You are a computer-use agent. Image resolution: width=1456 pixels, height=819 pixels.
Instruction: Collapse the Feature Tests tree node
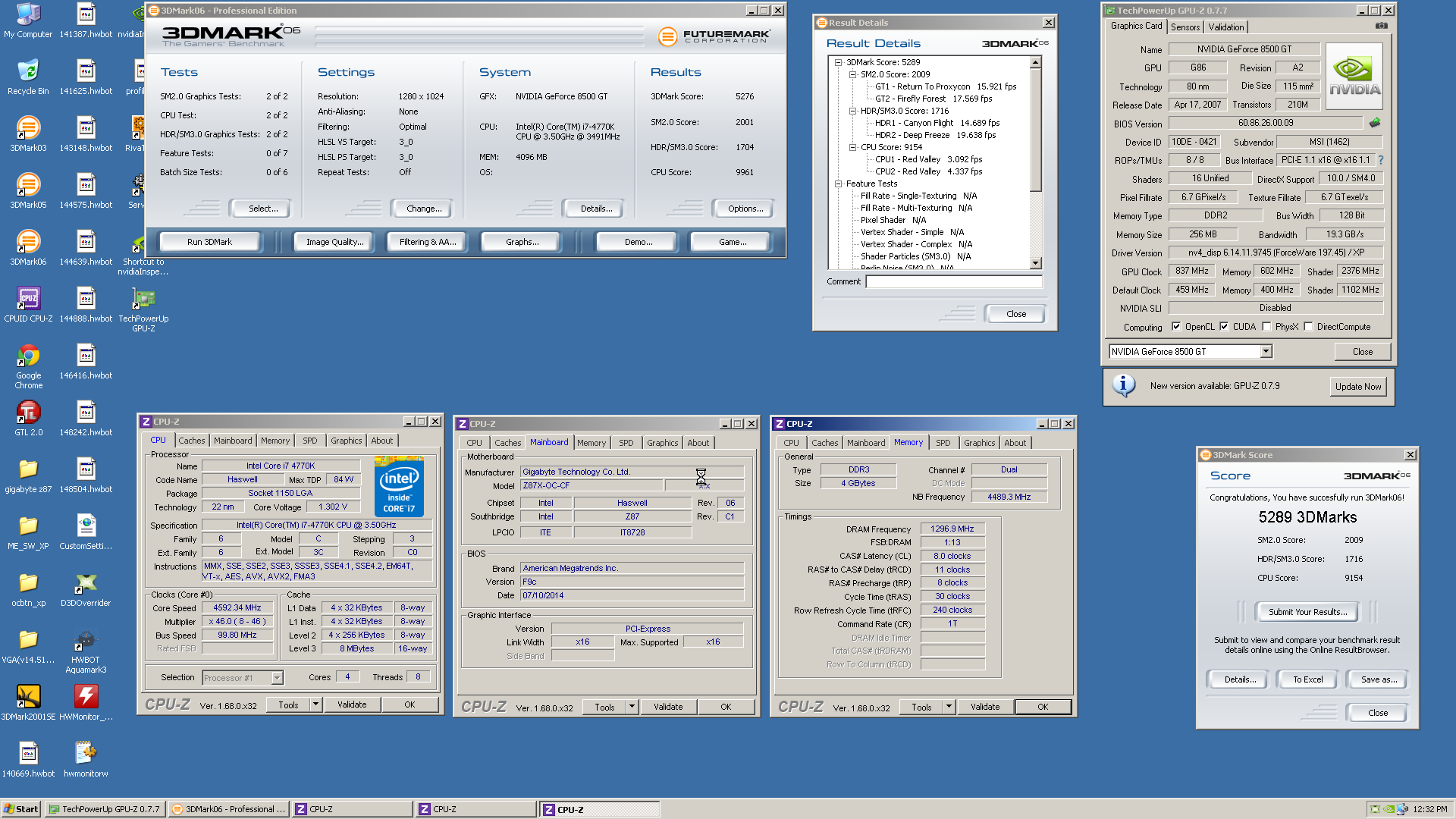[838, 184]
